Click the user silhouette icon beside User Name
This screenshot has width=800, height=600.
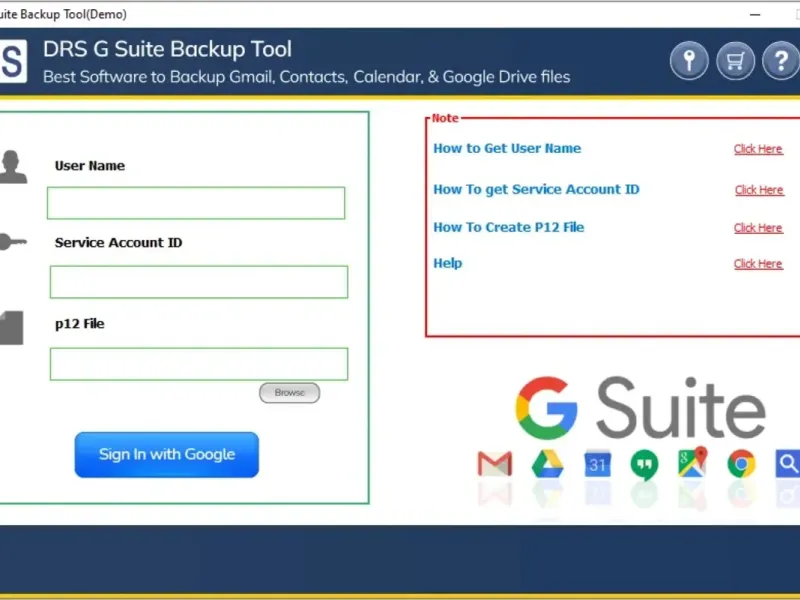(13, 167)
